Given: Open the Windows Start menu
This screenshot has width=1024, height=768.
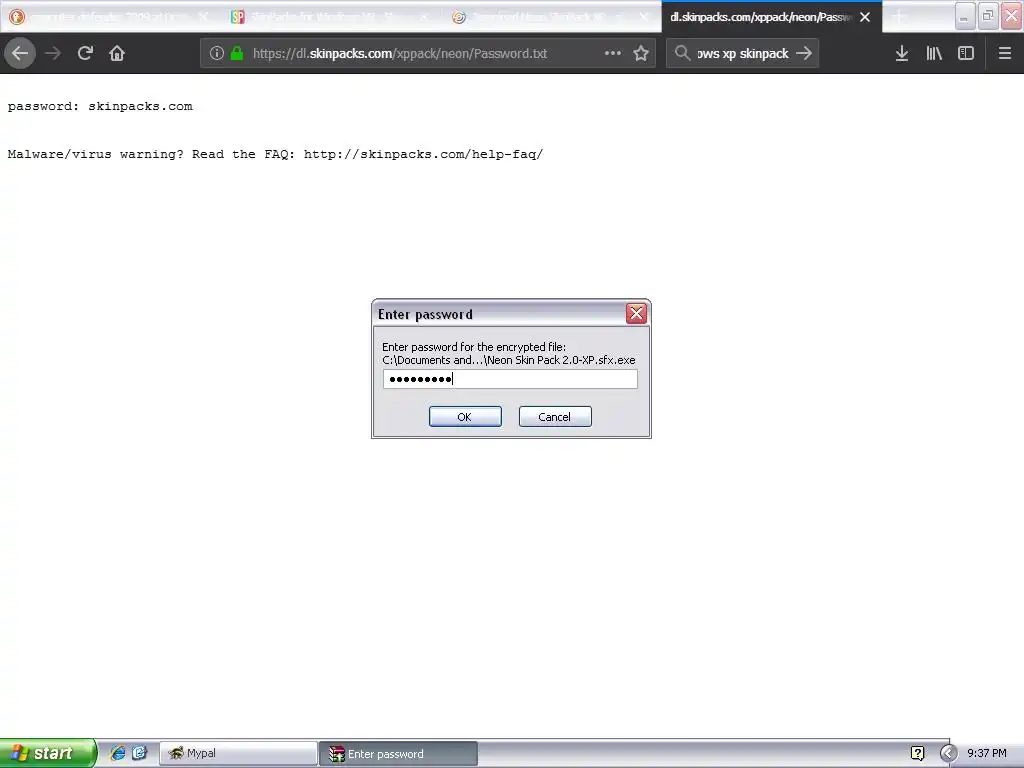Looking at the screenshot, I should click(x=48, y=753).
